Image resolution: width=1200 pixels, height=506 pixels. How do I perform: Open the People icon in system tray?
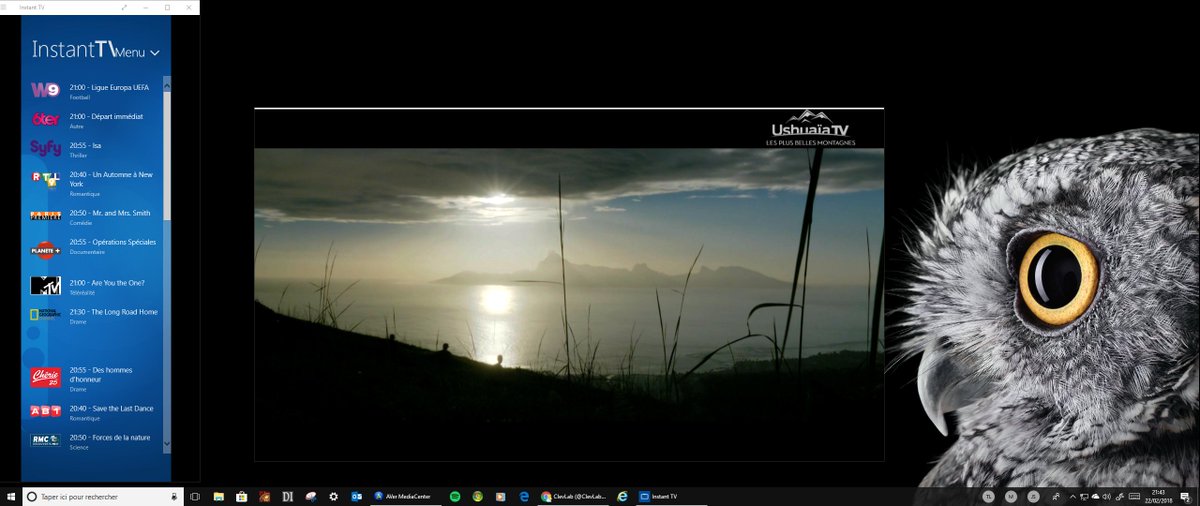(1057, 496)
